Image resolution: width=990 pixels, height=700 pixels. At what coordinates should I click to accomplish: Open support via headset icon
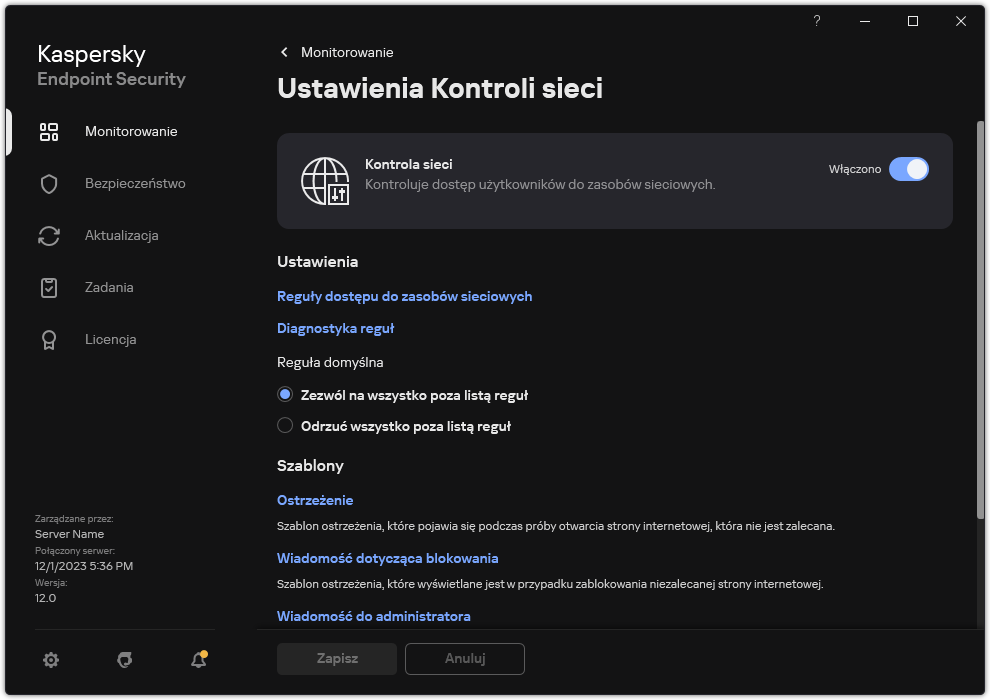point(124,660)
